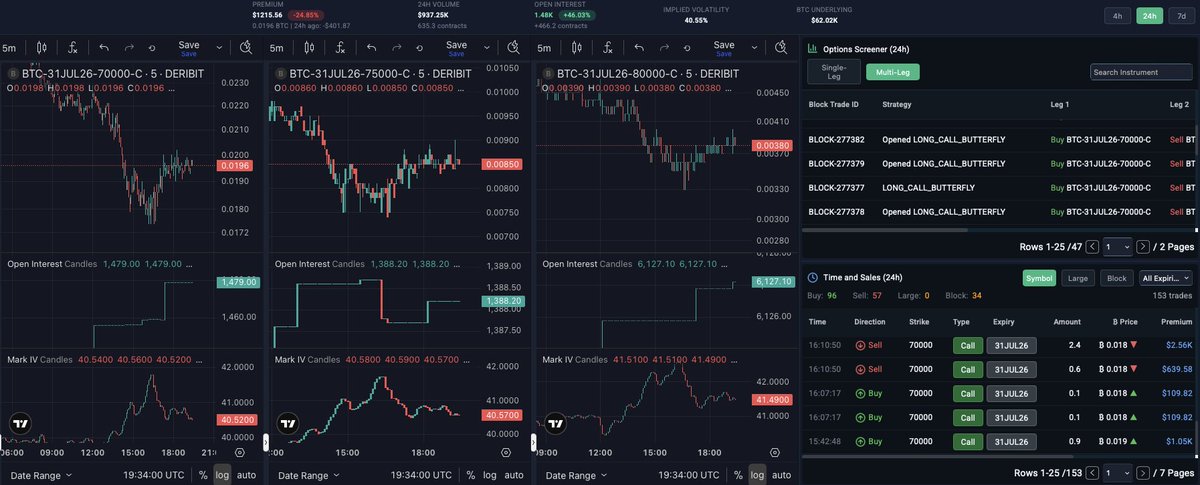Toggle log scale on 70000-C chart
This screenshot has width=1200, height=485.
(222, 475)
